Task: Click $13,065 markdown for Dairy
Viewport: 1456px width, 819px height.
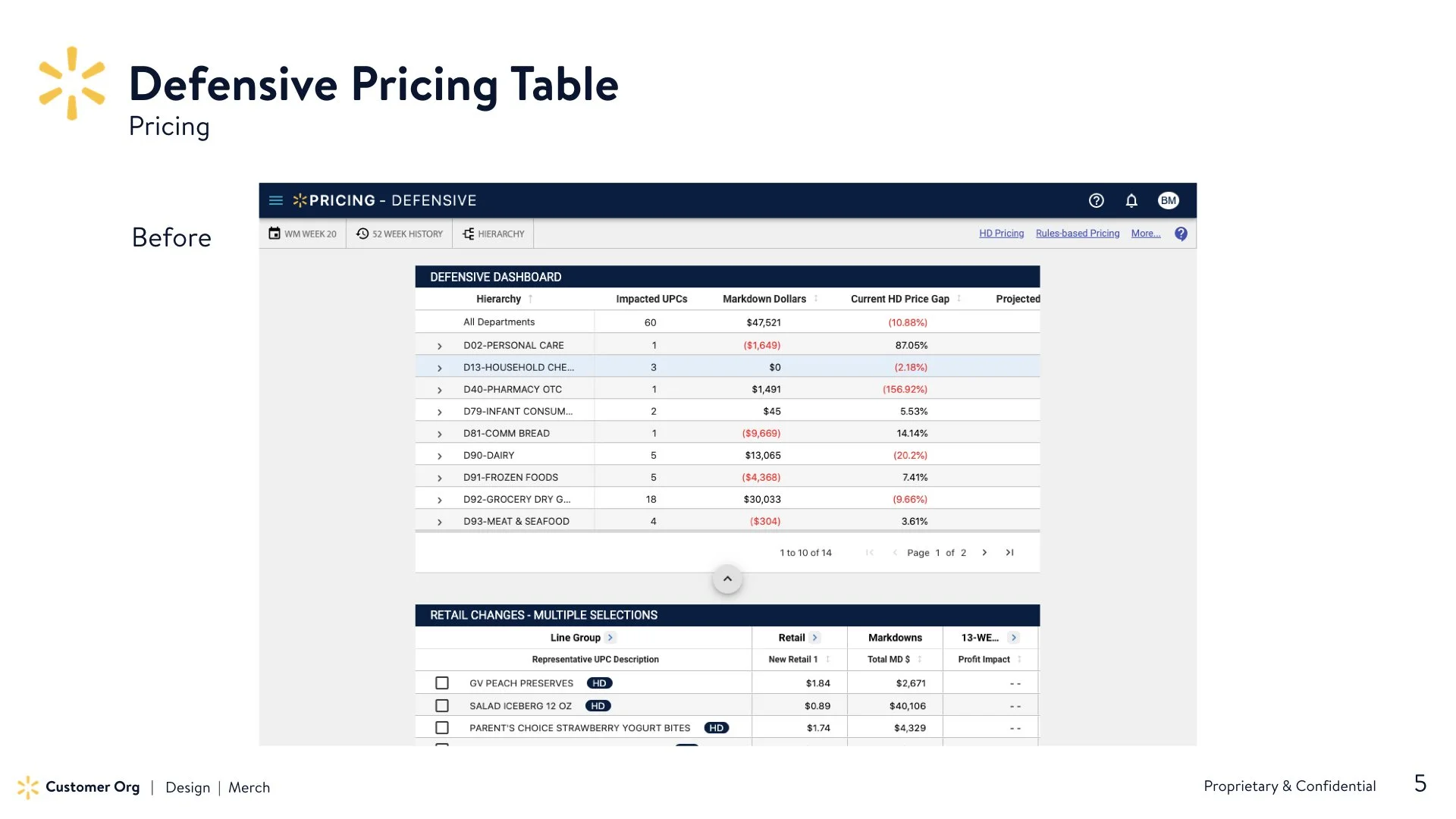Action: (763, 456)
